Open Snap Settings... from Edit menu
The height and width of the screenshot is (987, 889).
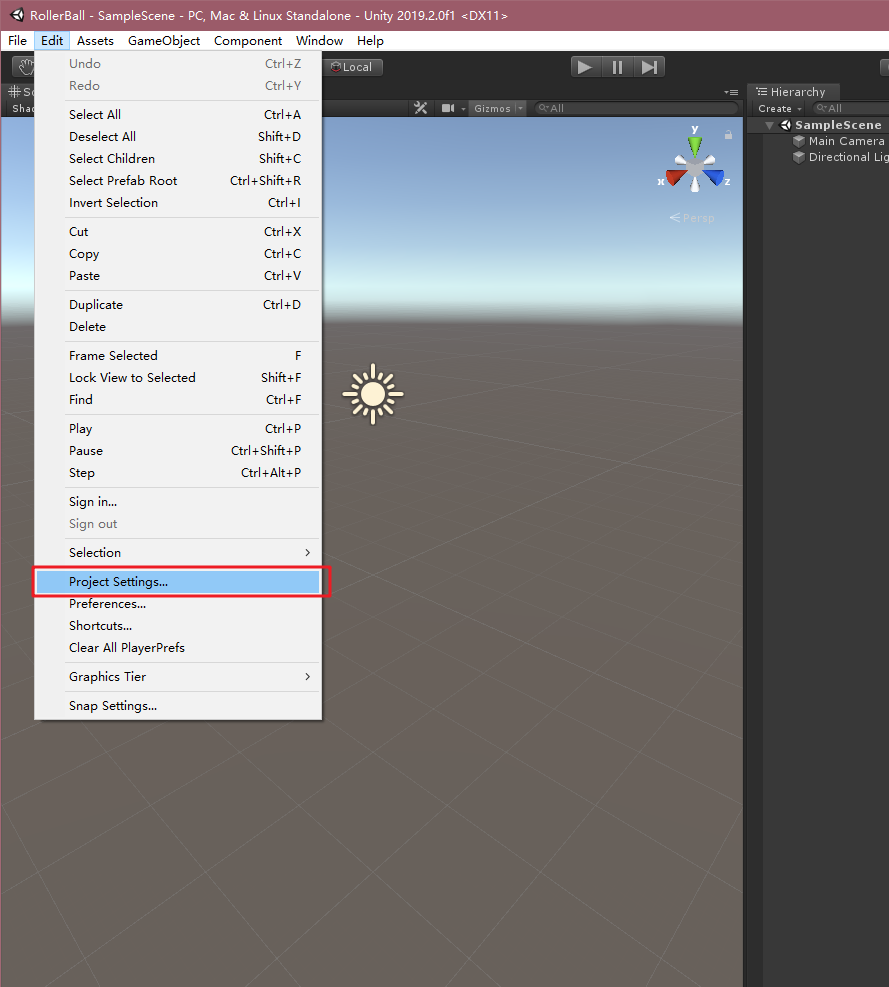(178, 706)
